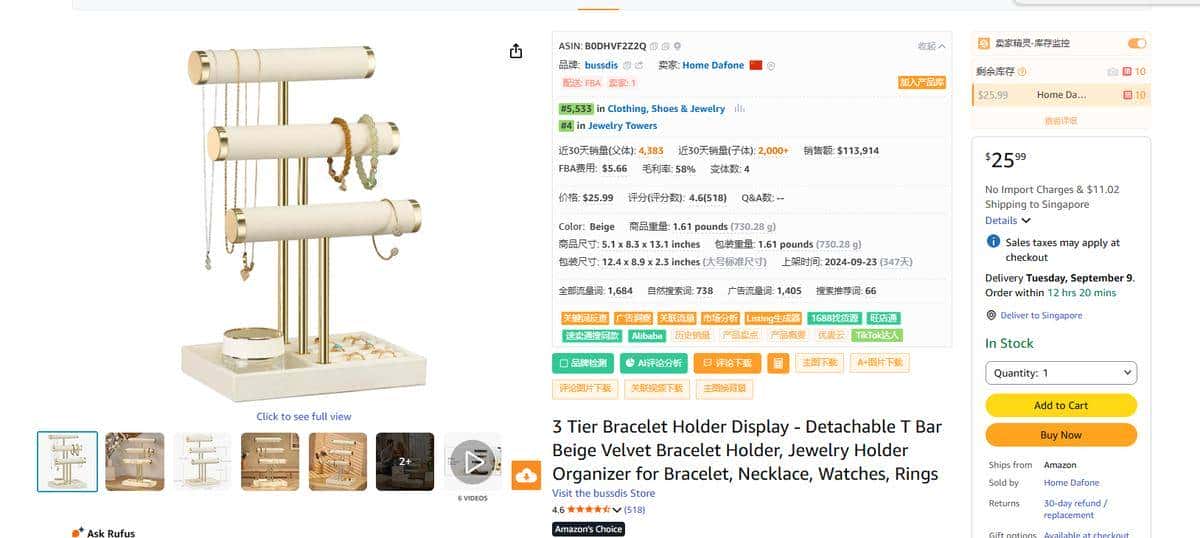Expand the star rating dropdown arrow

617,510
